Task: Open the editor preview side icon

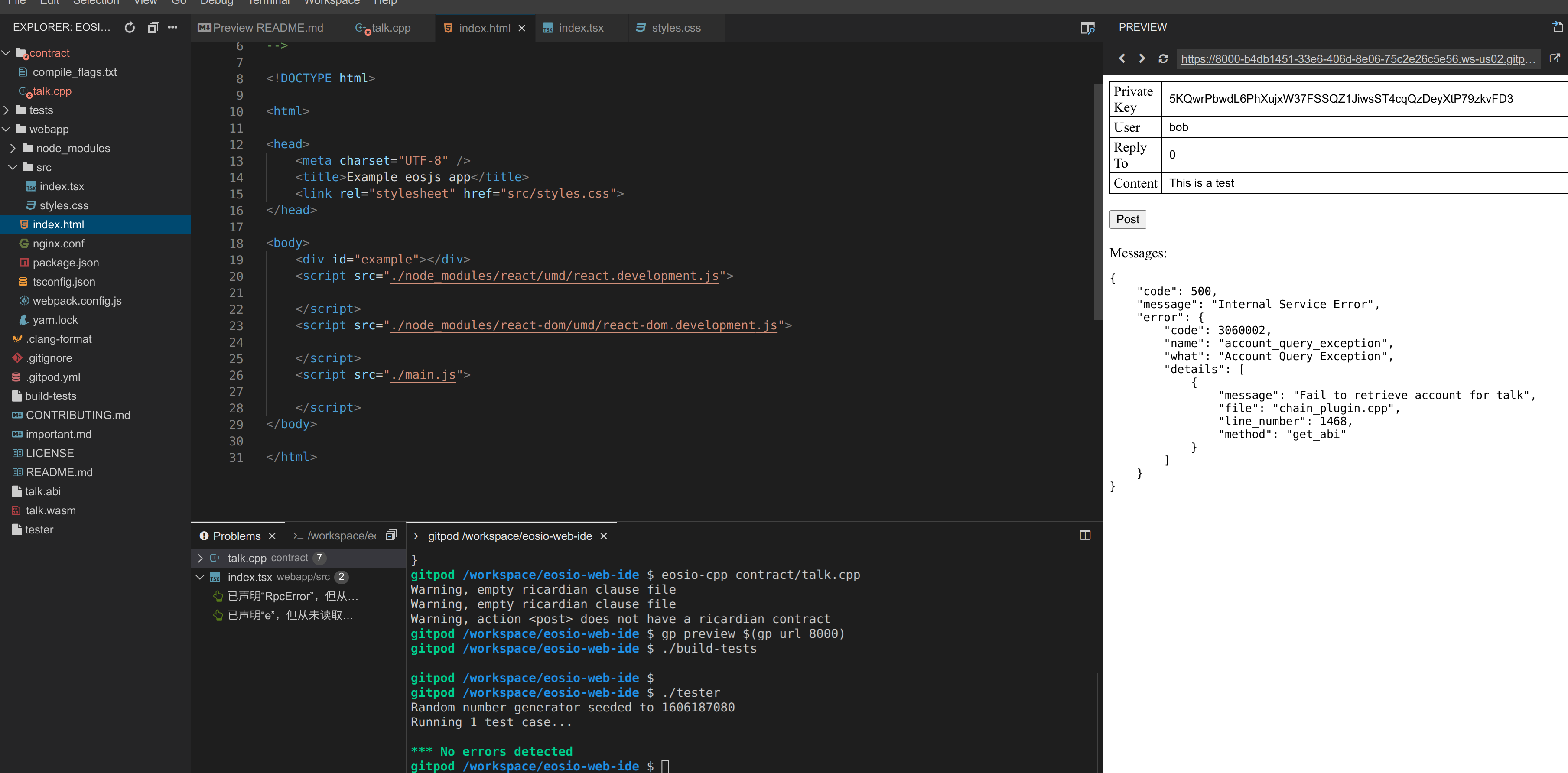Action: click(1087, 28)
